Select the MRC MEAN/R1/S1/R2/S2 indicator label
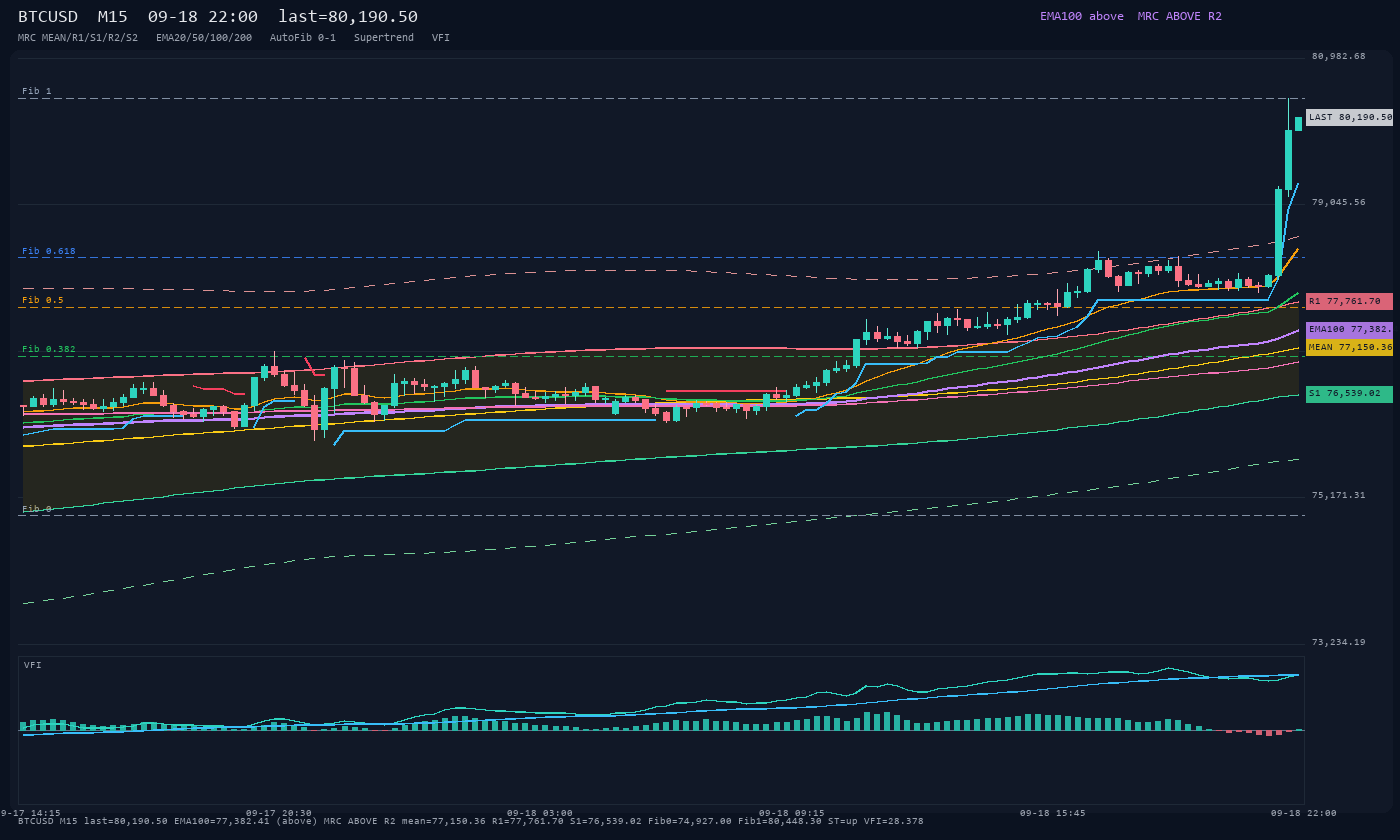The image size is (1400, 840). (x=78, y=37)
